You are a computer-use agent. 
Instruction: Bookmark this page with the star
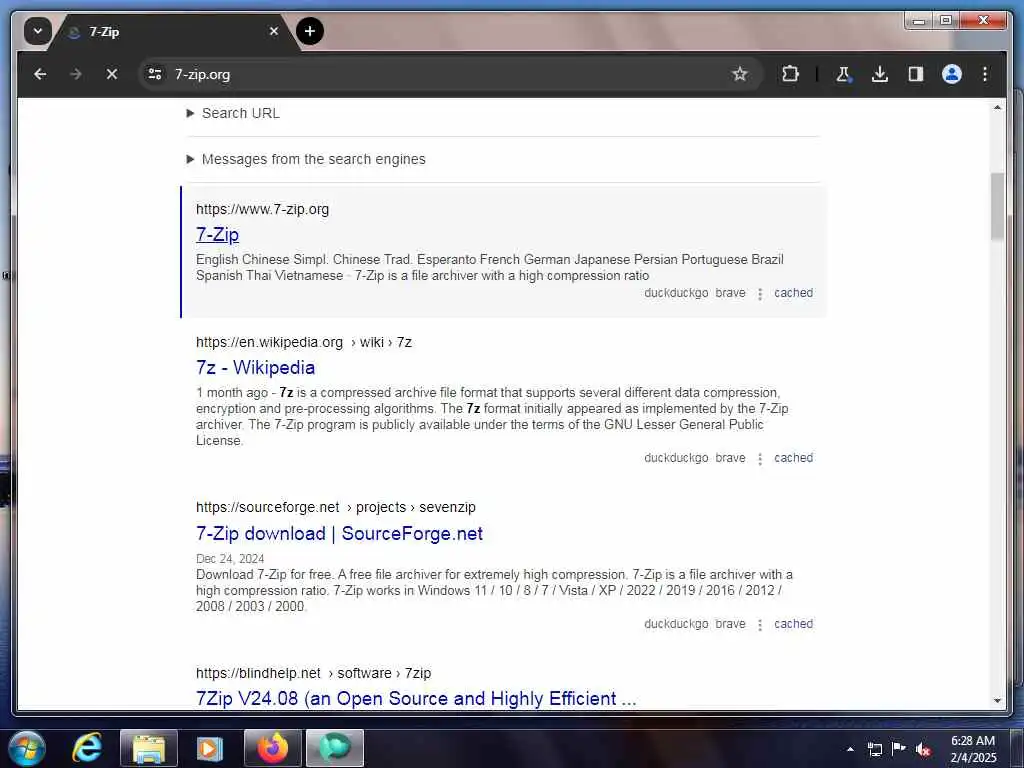pyautogui.click(x=739, y=74)
